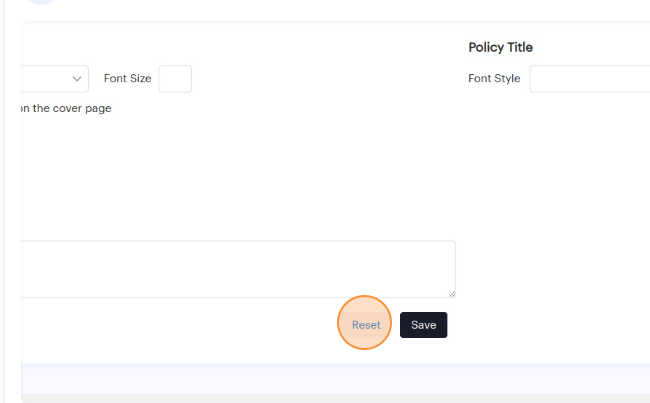Select the Policy Title heading
The image size is (650, 403).
tap(500, 47)
